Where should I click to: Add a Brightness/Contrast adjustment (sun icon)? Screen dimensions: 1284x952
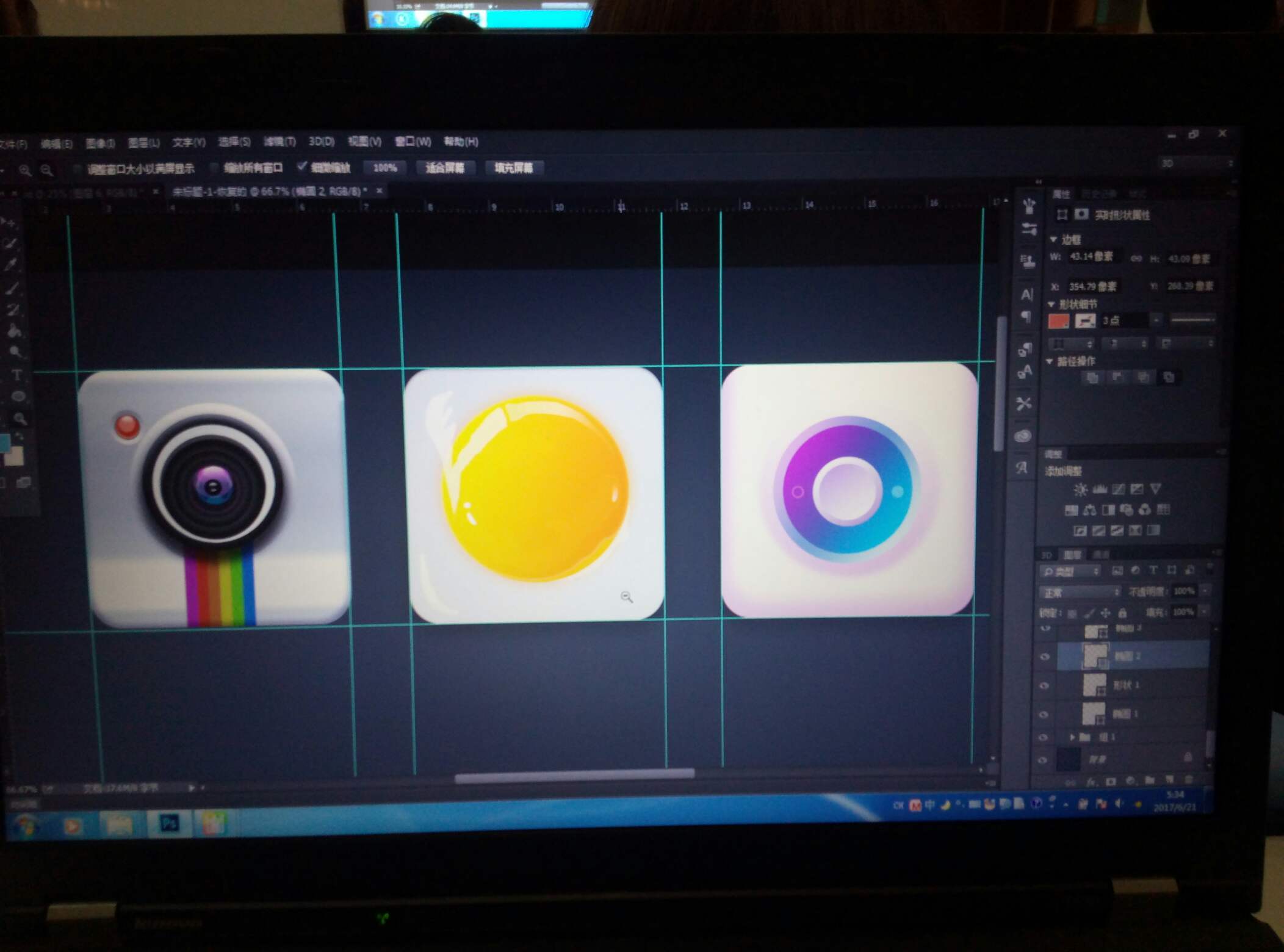1080,489
